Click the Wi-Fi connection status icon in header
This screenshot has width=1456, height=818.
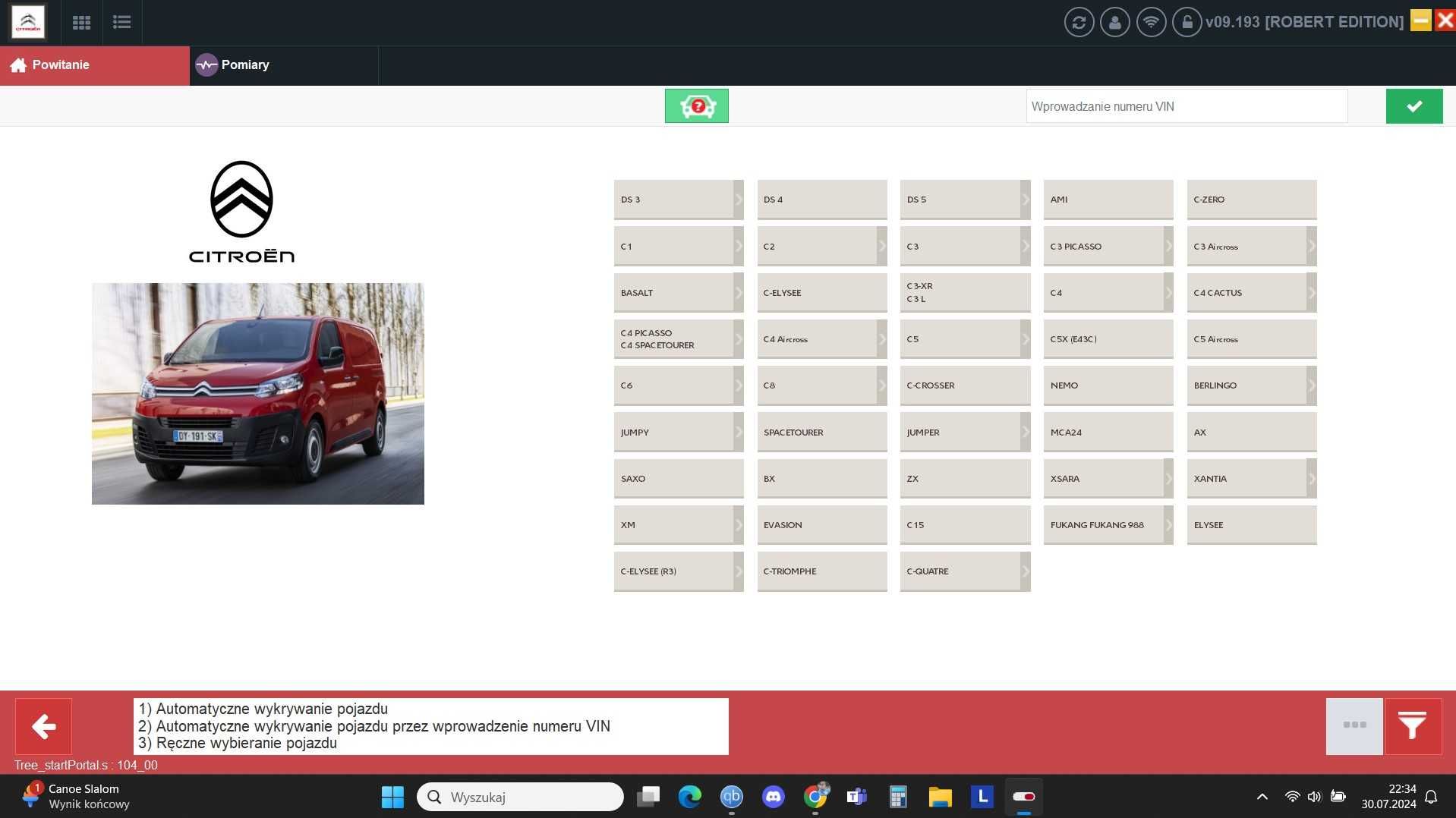(x=1152, y=22)
